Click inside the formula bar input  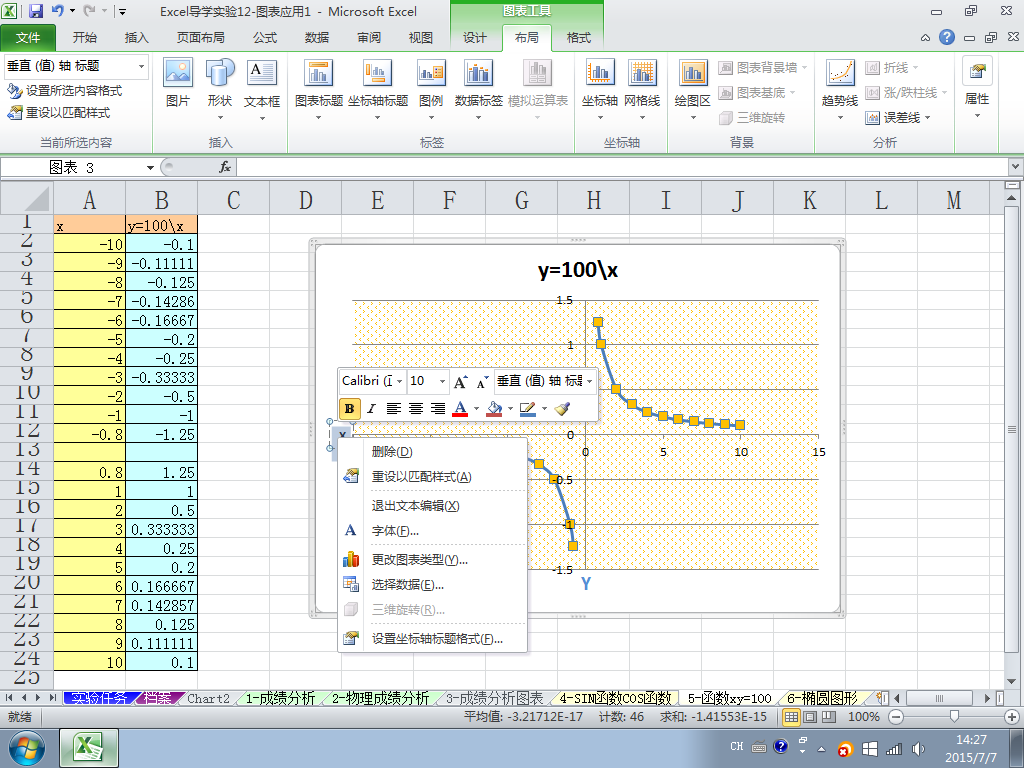click(x=622, y=168)
